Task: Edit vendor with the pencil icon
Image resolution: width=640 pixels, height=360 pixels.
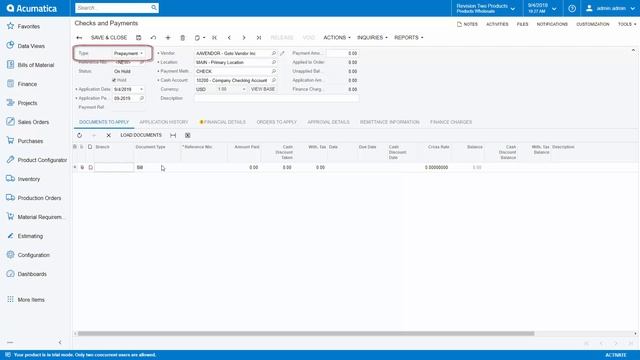Action: 282,53
